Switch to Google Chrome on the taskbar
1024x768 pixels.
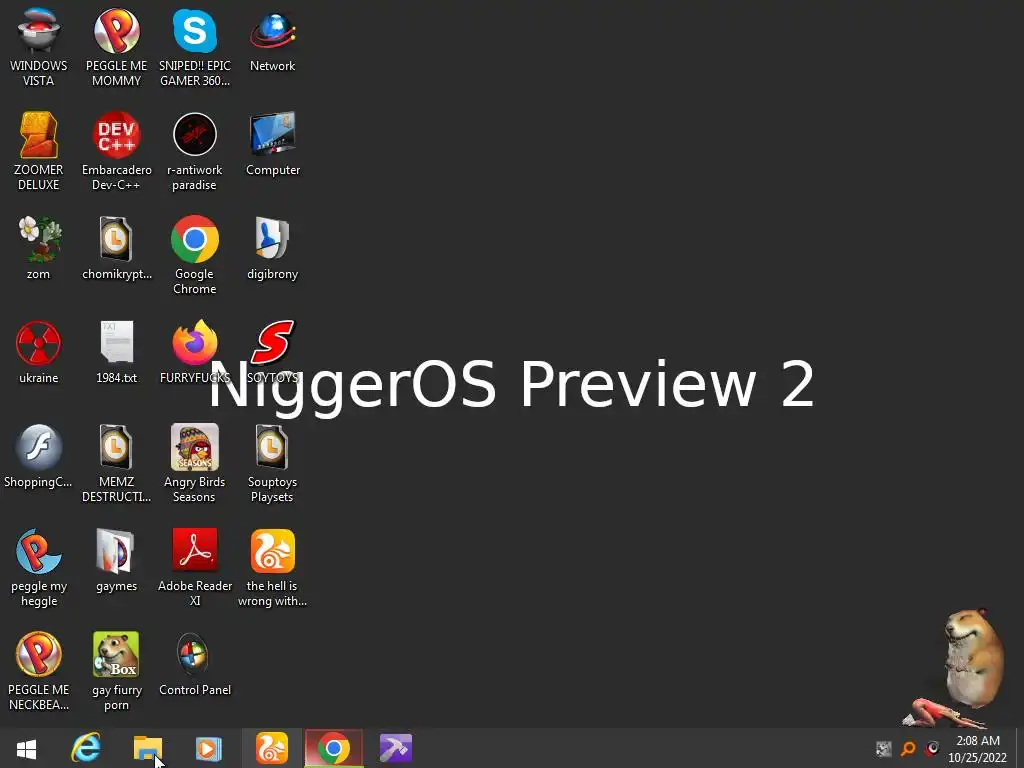pyautogui.click(x=333, y=748)
